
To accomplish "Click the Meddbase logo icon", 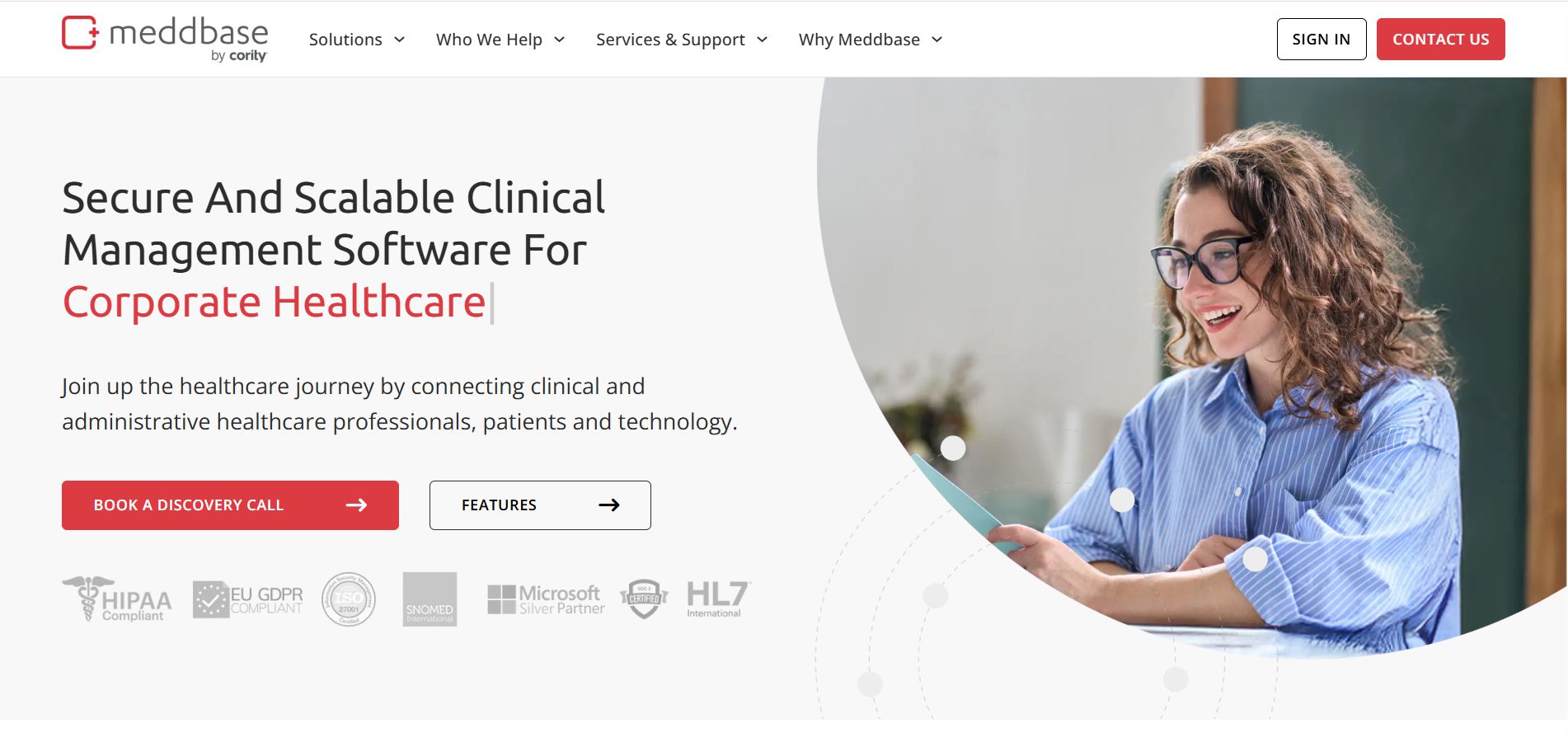I will (x=80, y=33).
